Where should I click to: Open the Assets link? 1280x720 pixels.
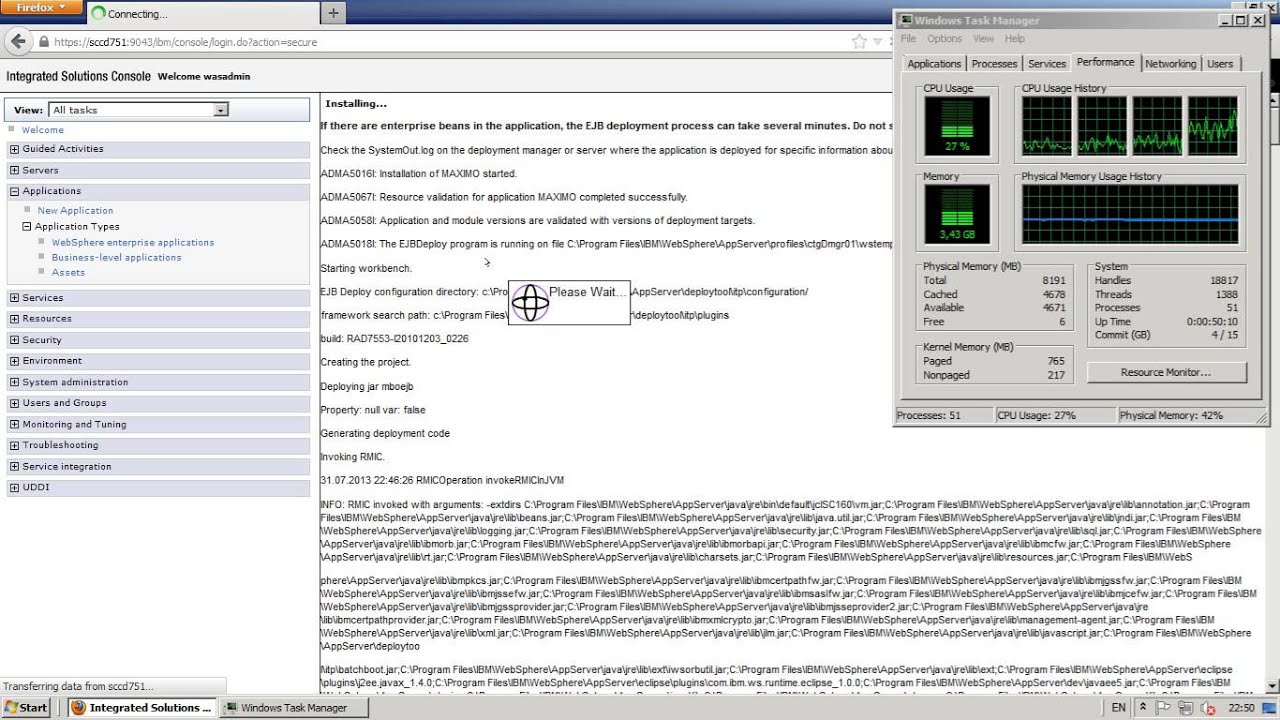coord(68,273)
